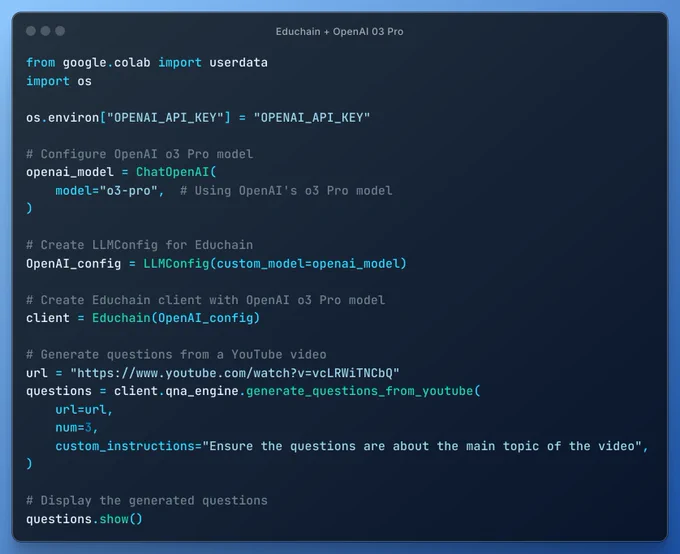Screen dimensions: 680x554
Task: Click the third gray window dot
Action: tap(60, 31)
